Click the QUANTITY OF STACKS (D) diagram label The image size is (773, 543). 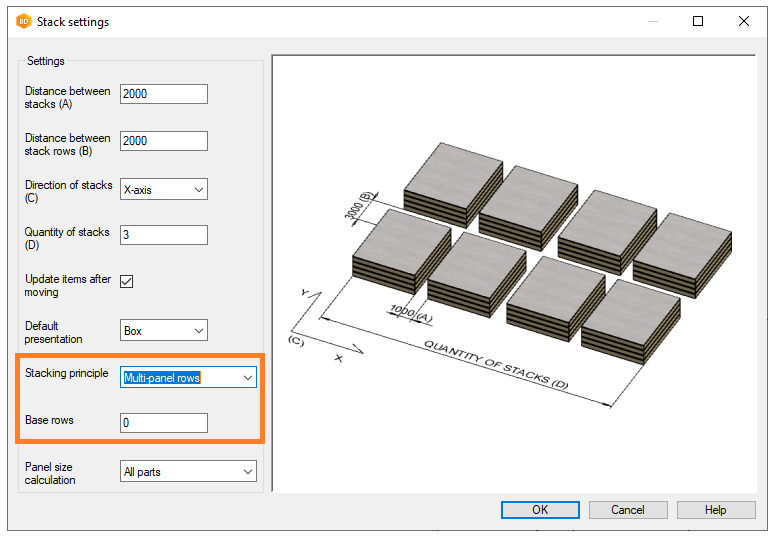coord(496,364)
